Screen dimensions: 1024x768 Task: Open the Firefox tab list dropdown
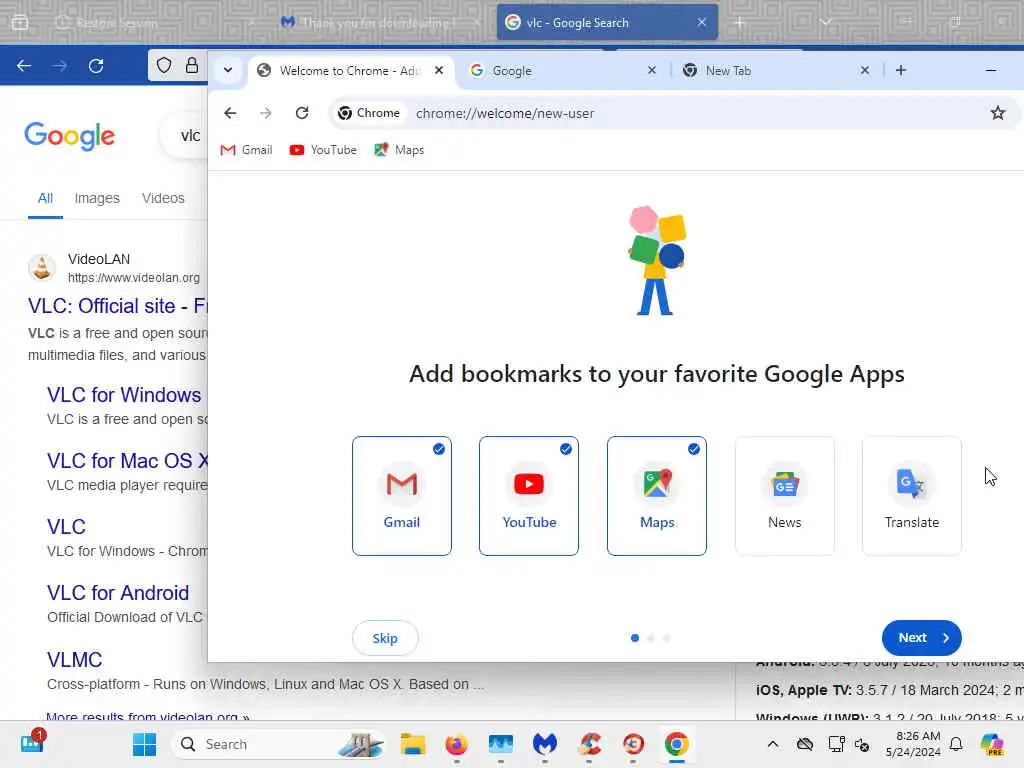pyautogui.click(x=825, y=22)
